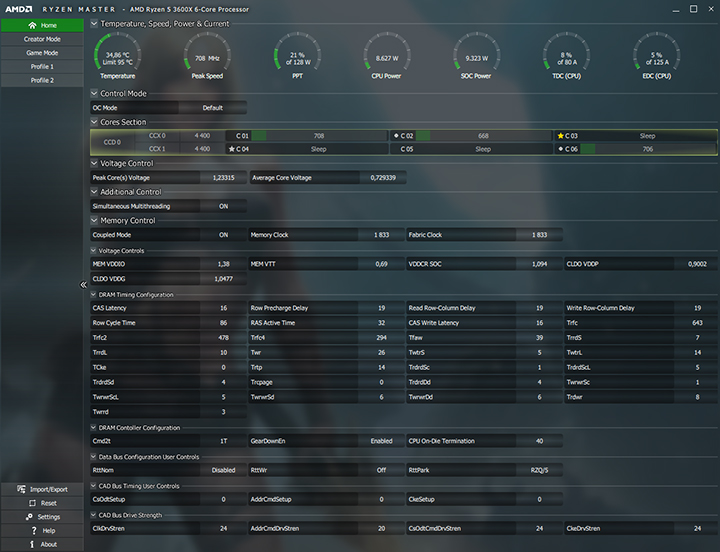Toggle GearDownEn Enabled value

(381, 441)
